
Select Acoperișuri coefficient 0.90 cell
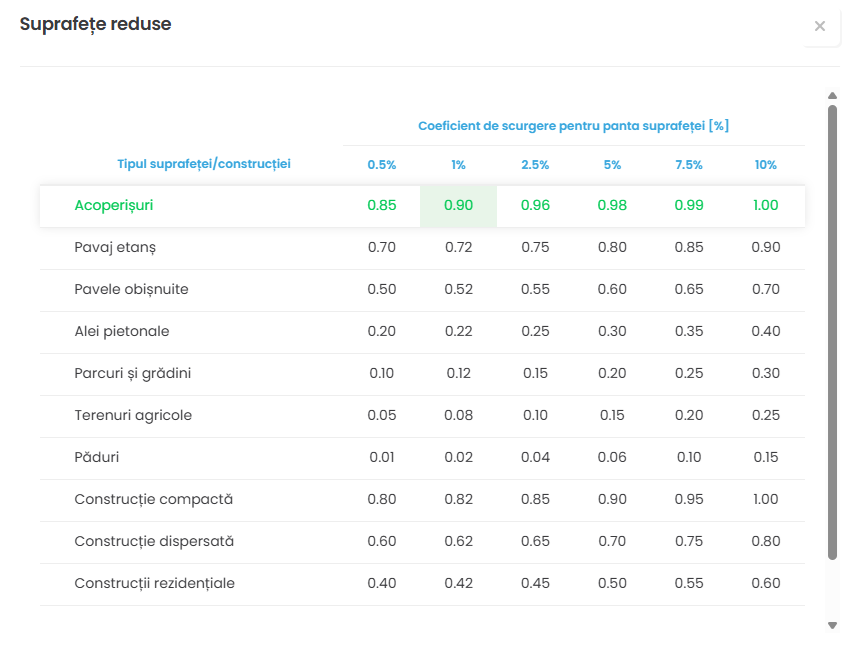[458, 205]
